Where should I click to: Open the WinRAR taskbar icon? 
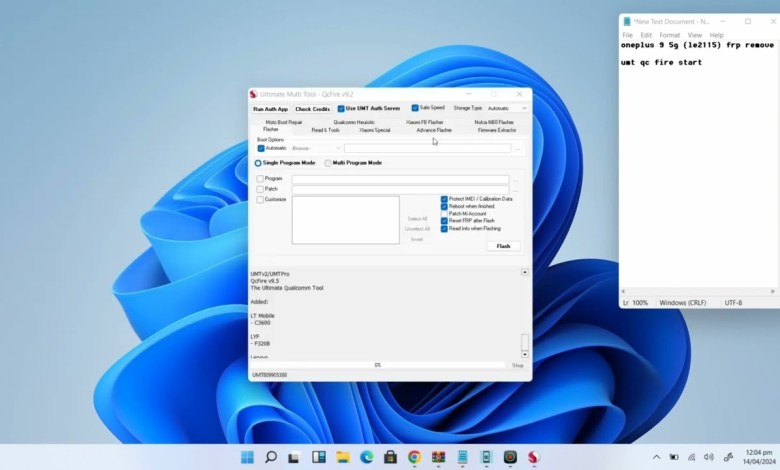438,457
